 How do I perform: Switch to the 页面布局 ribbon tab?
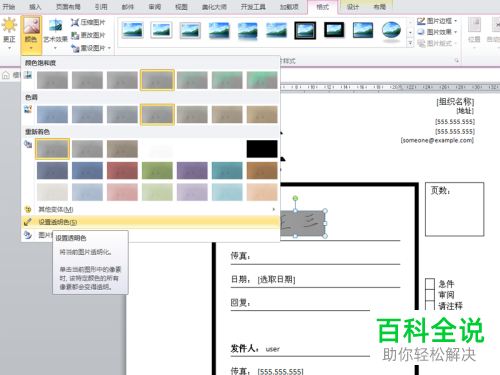pyautogui.click(x=68, y=6)
